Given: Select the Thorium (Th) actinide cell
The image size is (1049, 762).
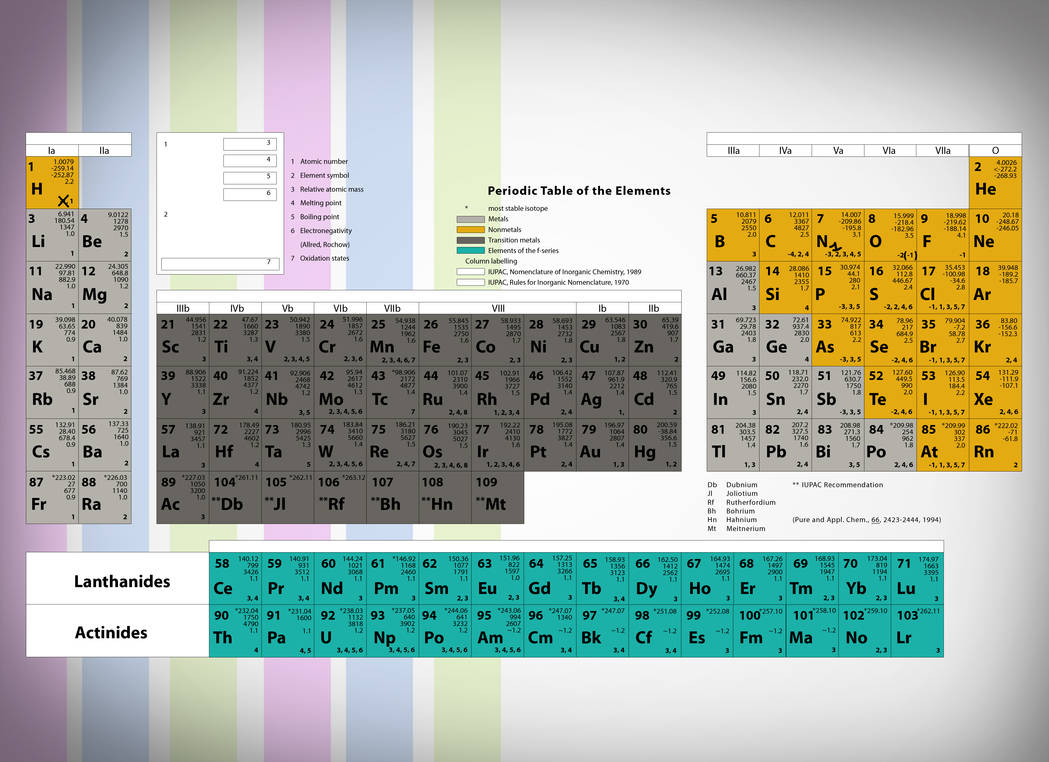Looking at the screenshot, I should click(235, 630).
